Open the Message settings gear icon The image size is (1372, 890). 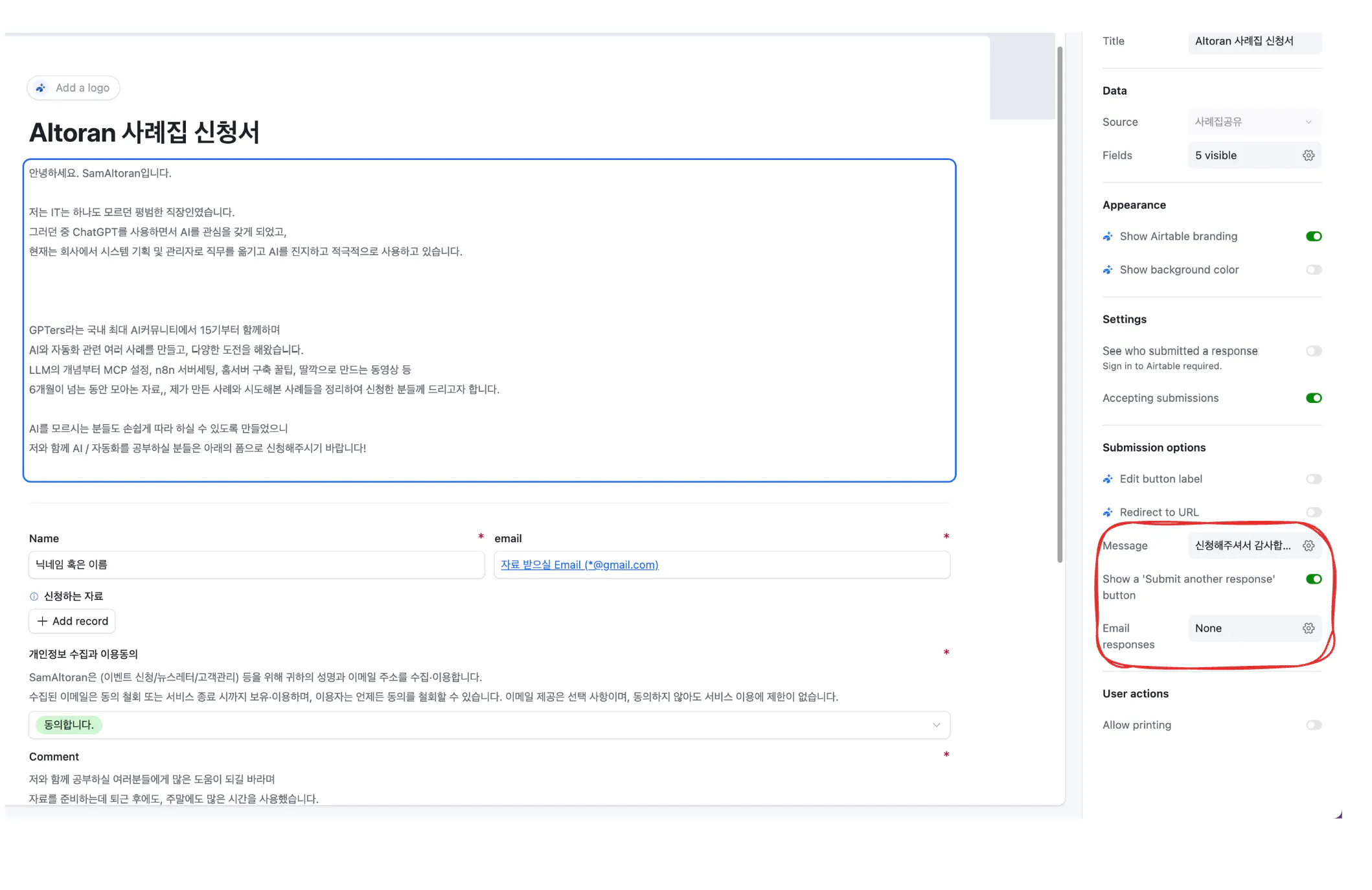pos(1308,545)
